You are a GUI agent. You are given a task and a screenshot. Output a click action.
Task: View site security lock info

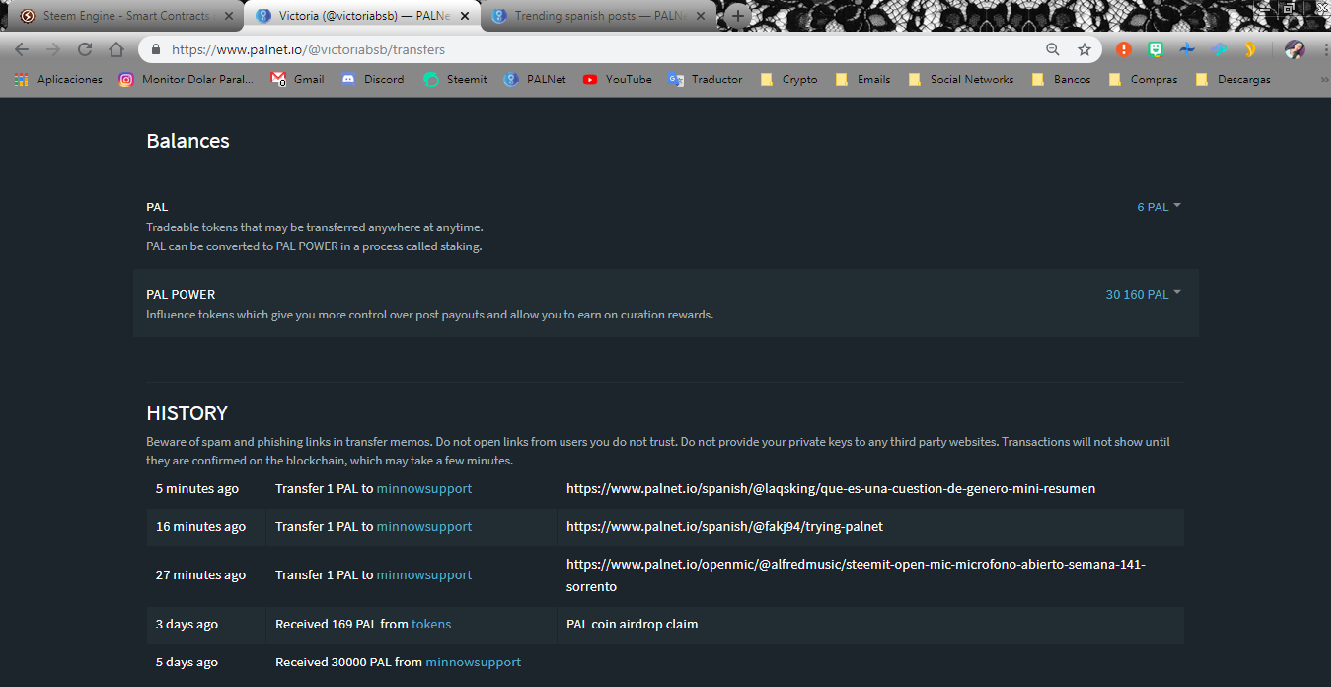pyautogui.click(x=156, y=49)
